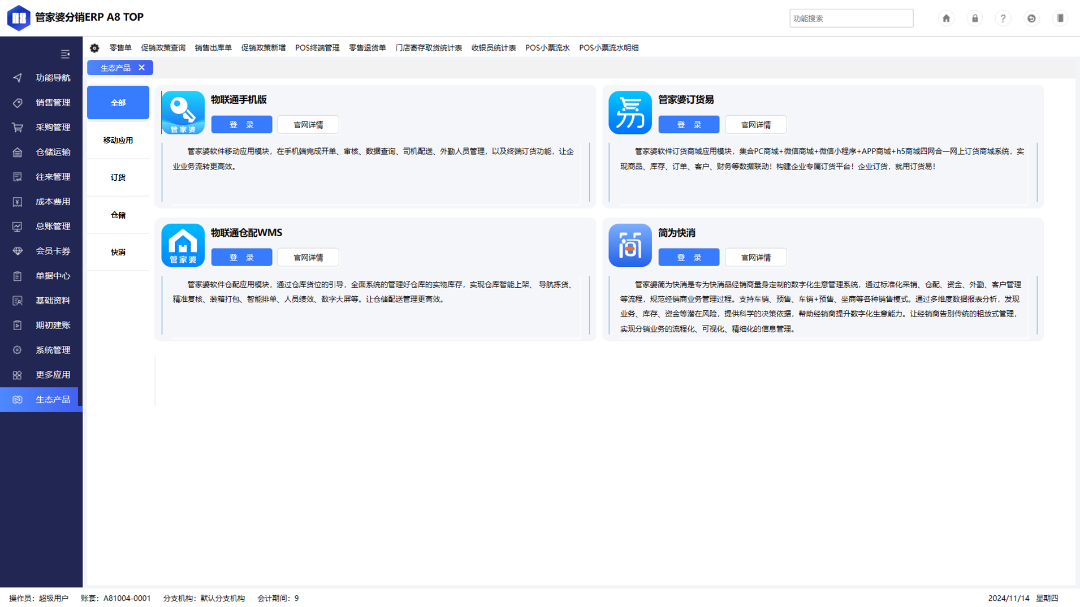
Task: Click the 简为快消 app icon
Action: click(630, 245)
